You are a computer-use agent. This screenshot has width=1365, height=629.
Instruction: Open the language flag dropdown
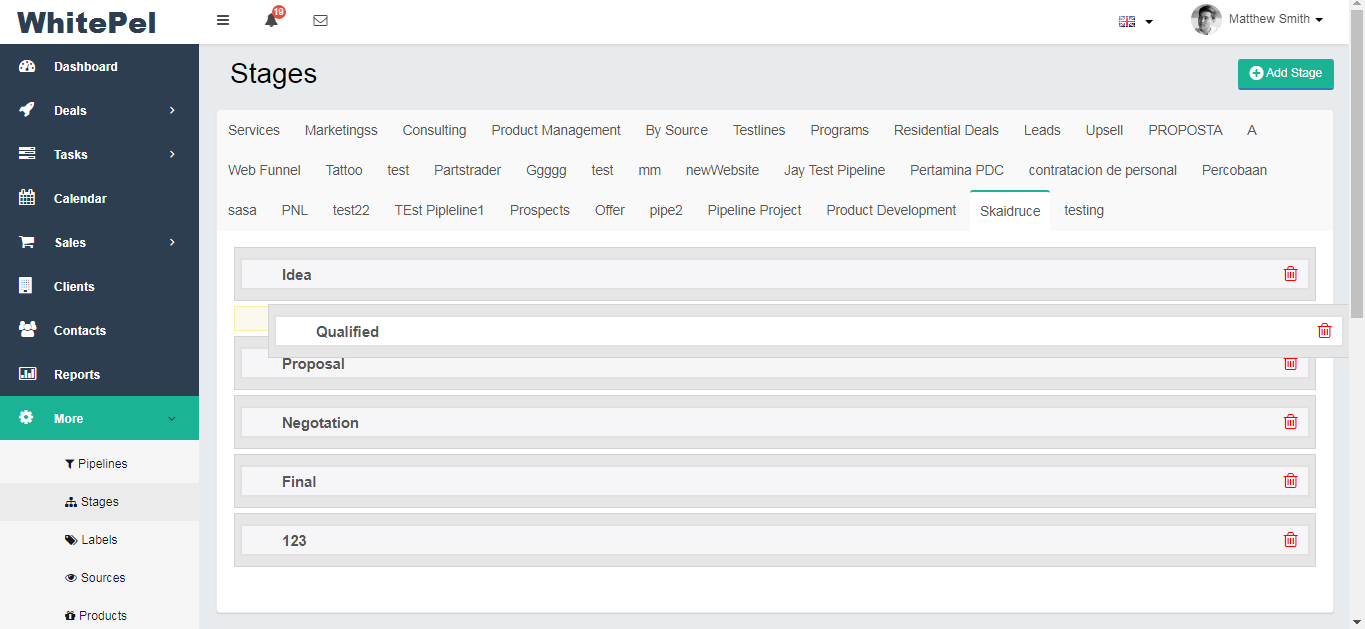tap(1135, 21)
